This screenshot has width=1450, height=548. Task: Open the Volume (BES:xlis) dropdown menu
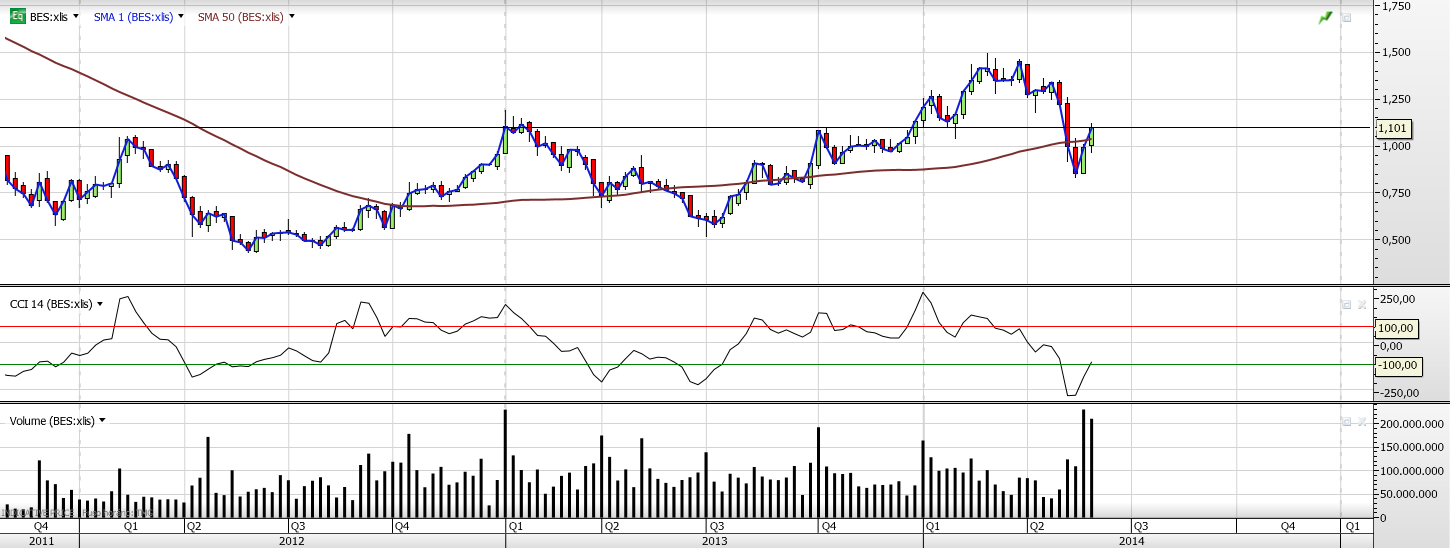point(102,421)
